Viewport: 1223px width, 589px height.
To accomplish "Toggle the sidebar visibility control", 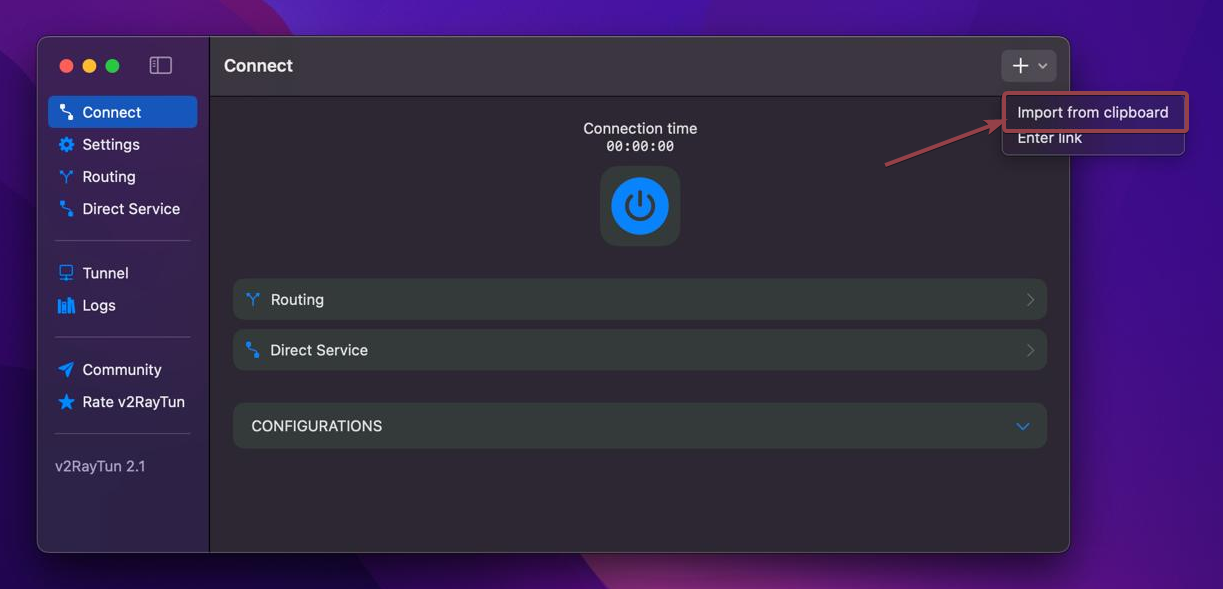I will click(160, 64).
